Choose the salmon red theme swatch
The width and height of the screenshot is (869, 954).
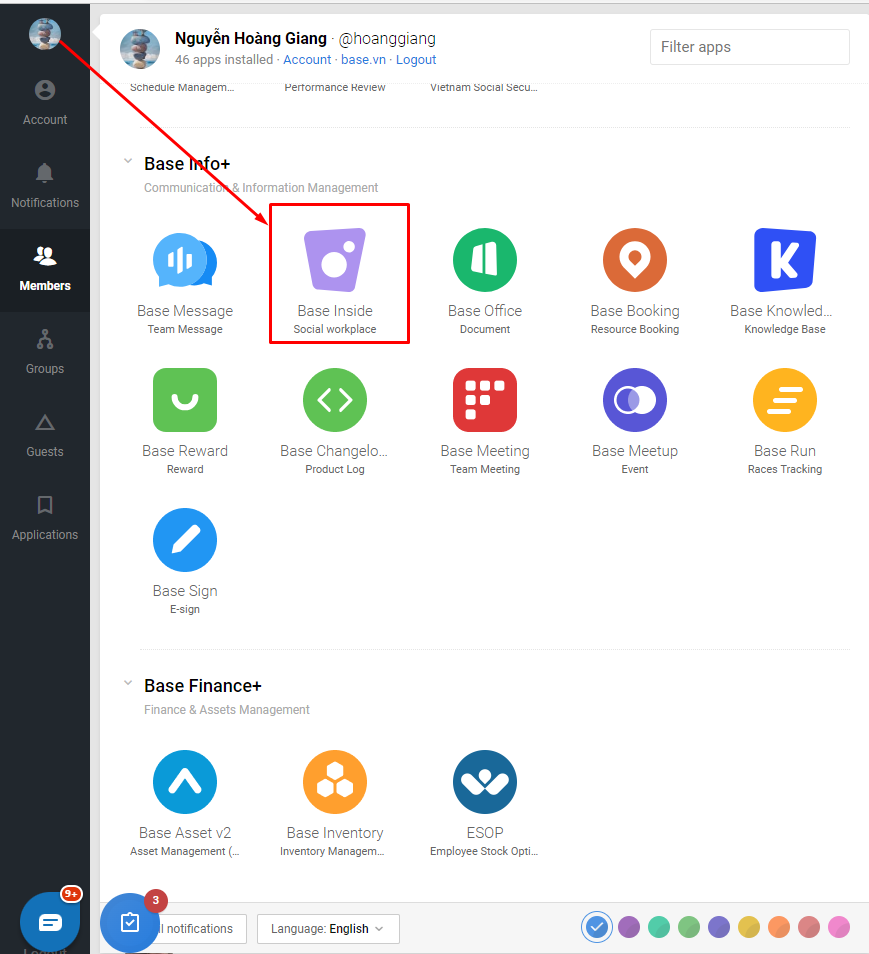pos(809,927)
